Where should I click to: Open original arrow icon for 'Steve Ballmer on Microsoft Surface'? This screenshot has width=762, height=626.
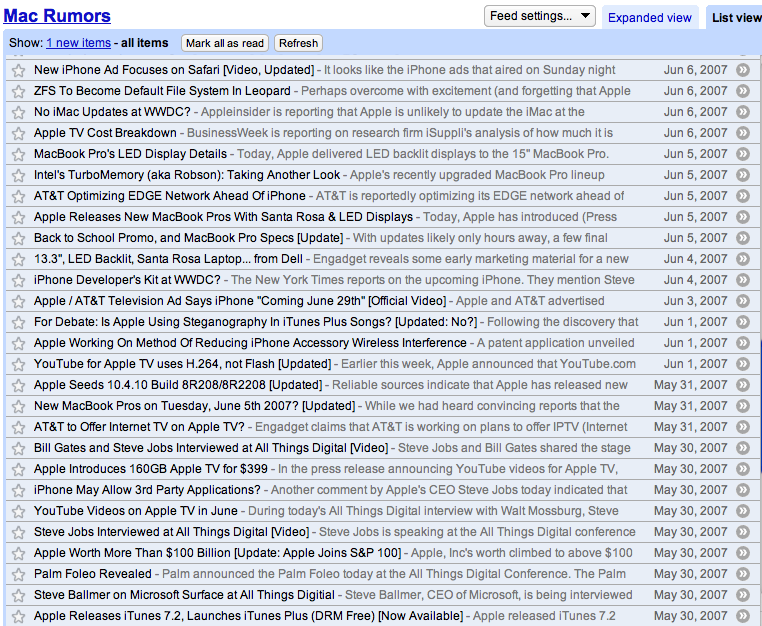743,595
